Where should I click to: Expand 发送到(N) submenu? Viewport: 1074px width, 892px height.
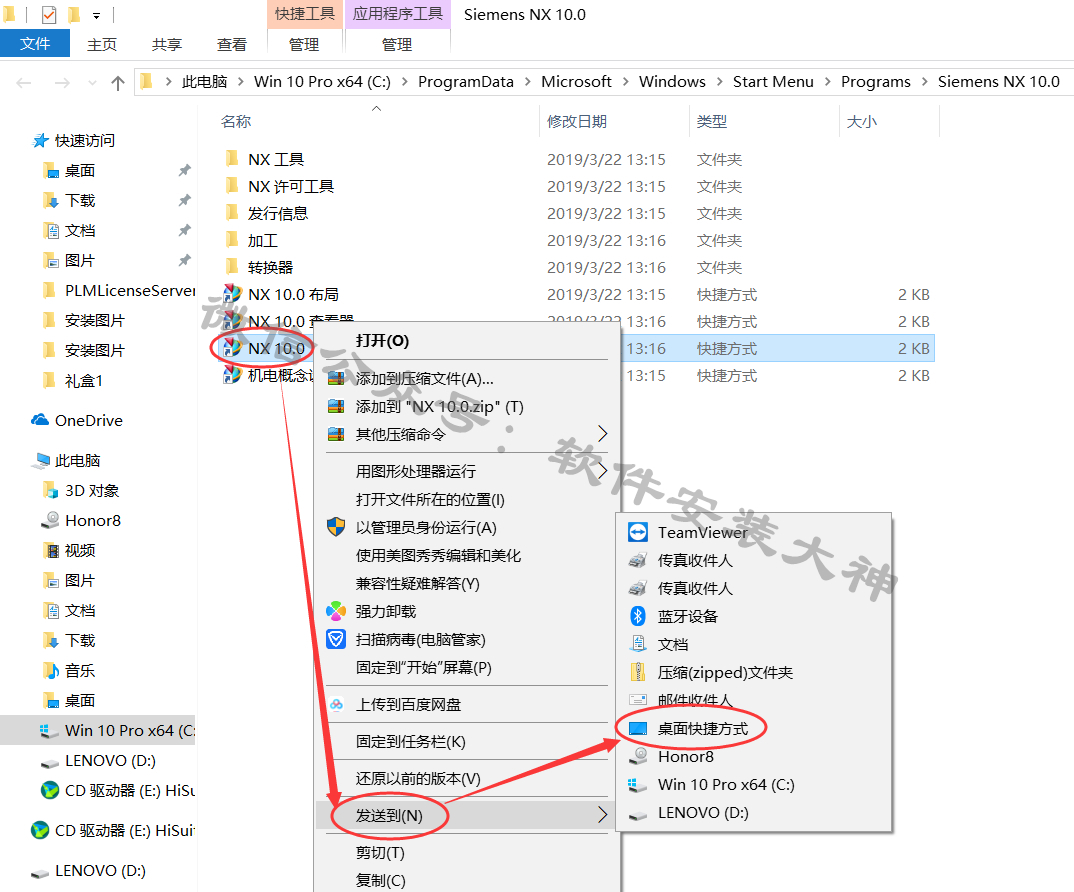(x=602, y=815)
